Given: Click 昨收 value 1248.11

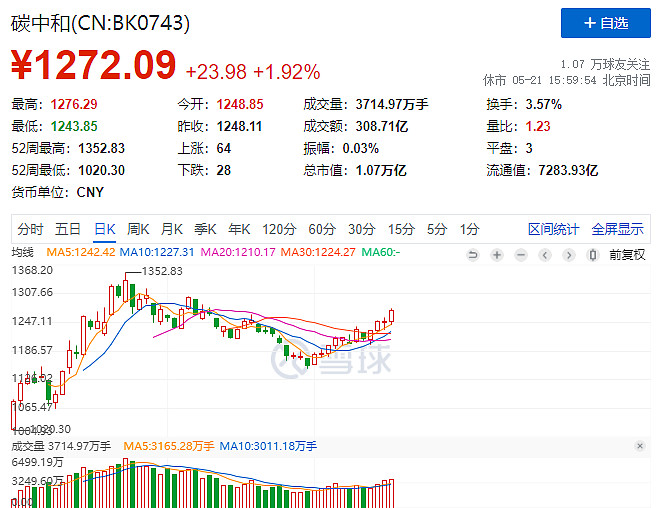Looking at the screenshot, I should [239, 126].
